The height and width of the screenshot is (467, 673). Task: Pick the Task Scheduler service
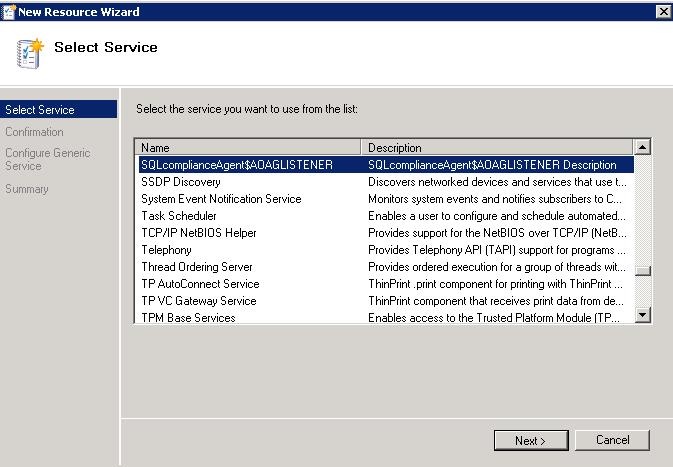[179, 216]
